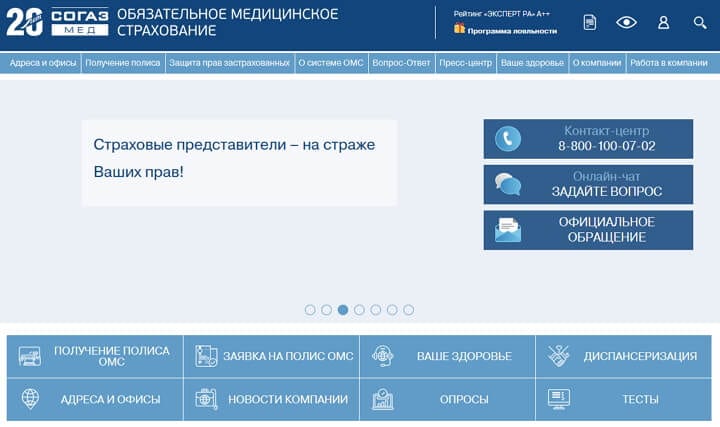Click the phone icon of Контакт-центр
The image size is (720, 427).
coord(508,138)
